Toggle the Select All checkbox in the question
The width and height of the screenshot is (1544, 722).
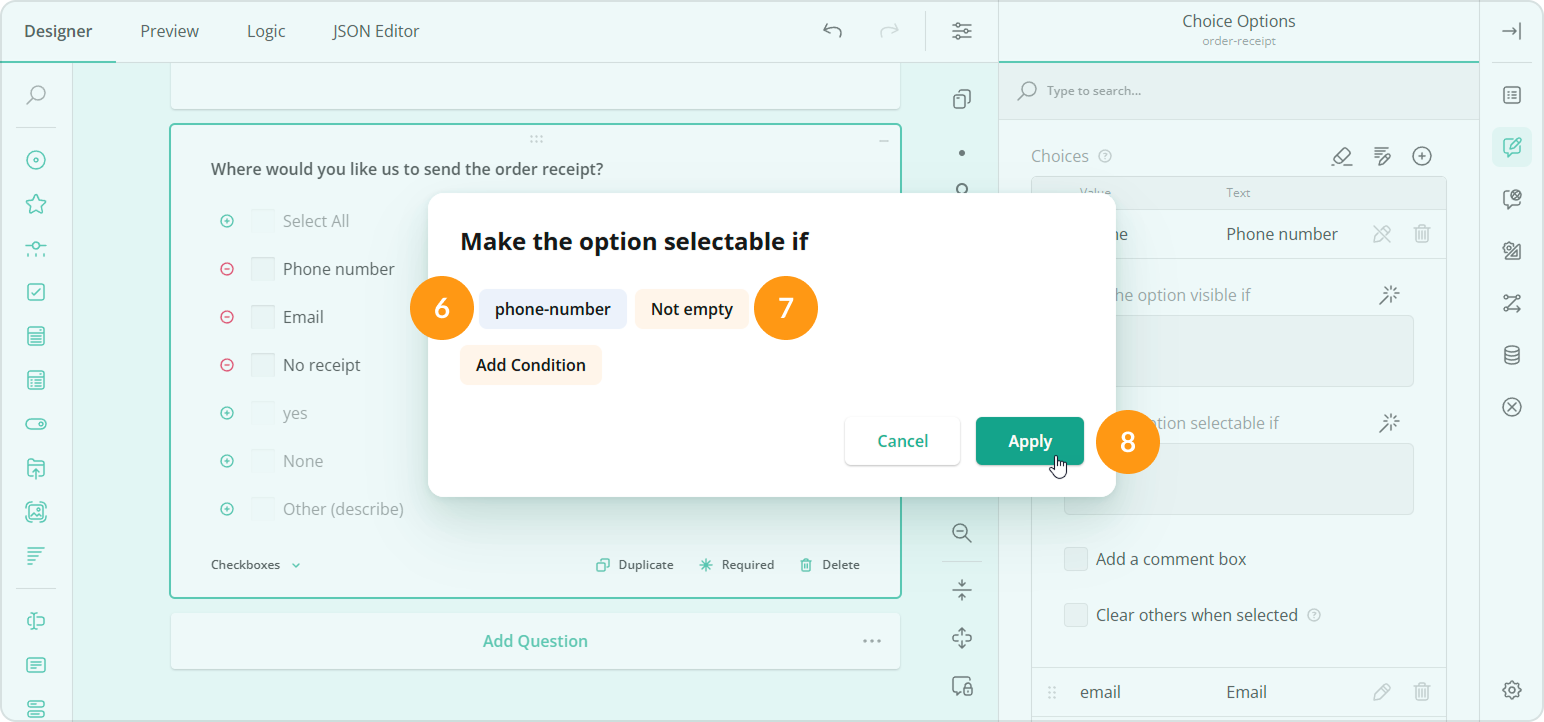[x=262, y=220]
